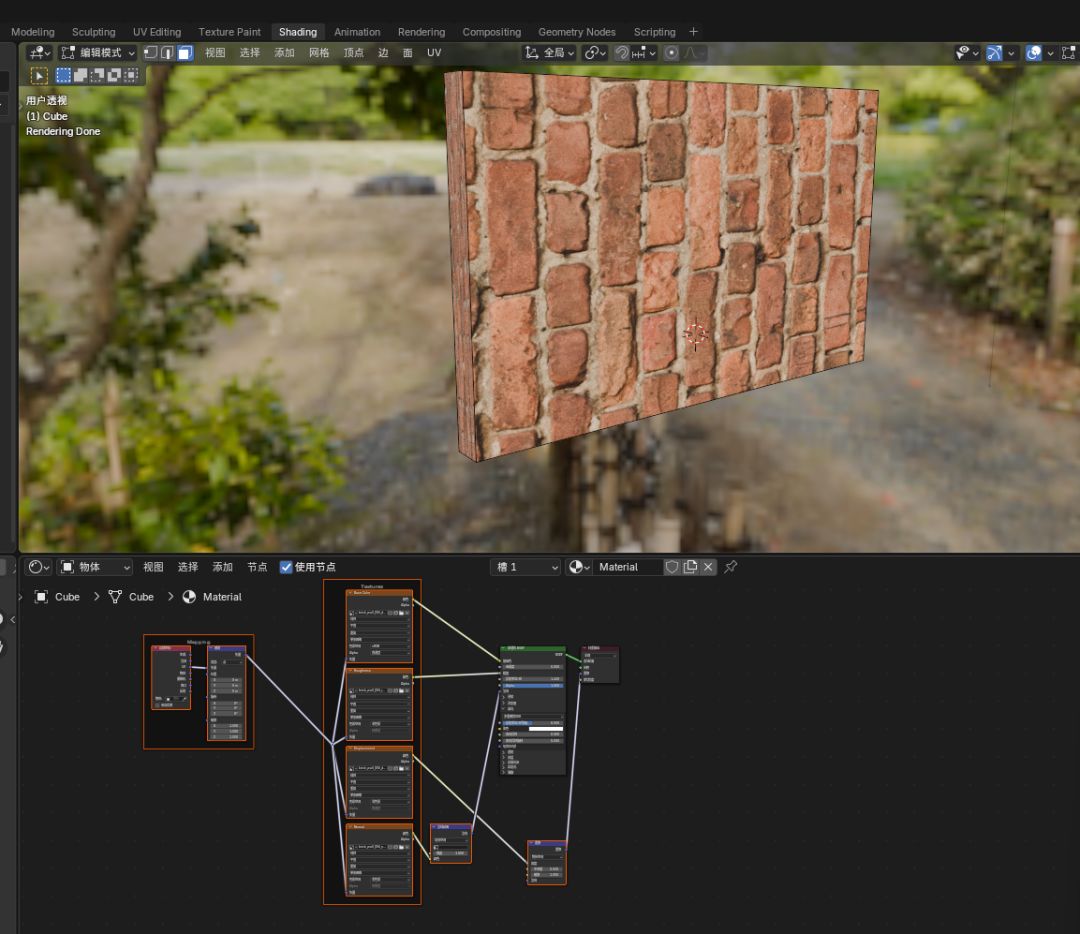This screenshot has width=1080, height=934.
Task: Unlink material with the X icon
Action: pos(708,567)
